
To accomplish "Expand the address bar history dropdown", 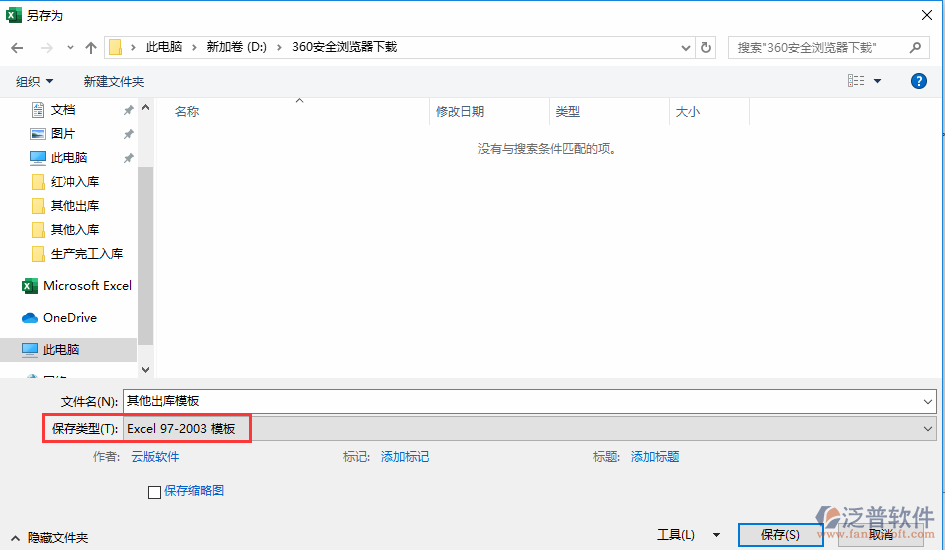I will pyautogui.click(x=685, y=47).
